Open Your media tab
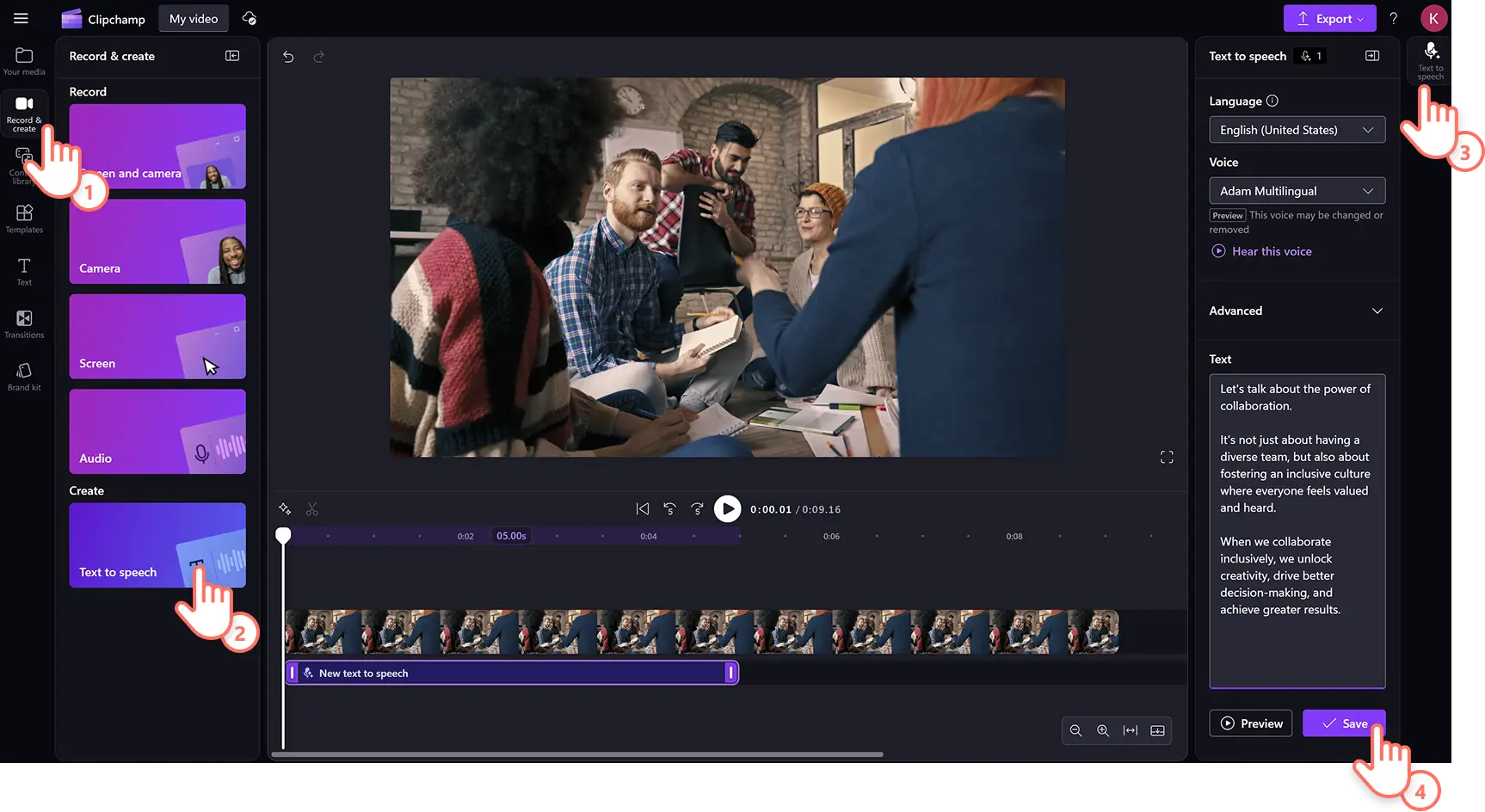 pos(24,61)
